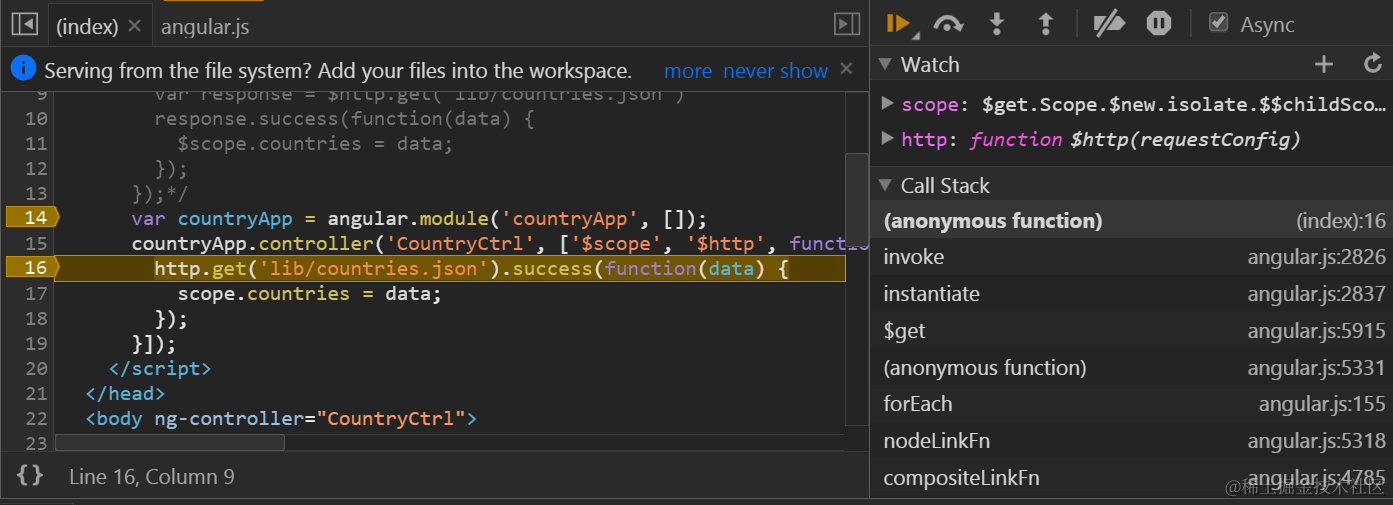This screenshot has width=1393, height=505.
Task: Toggle the file navigator sidebar icon
Action: tap(24, 24)
